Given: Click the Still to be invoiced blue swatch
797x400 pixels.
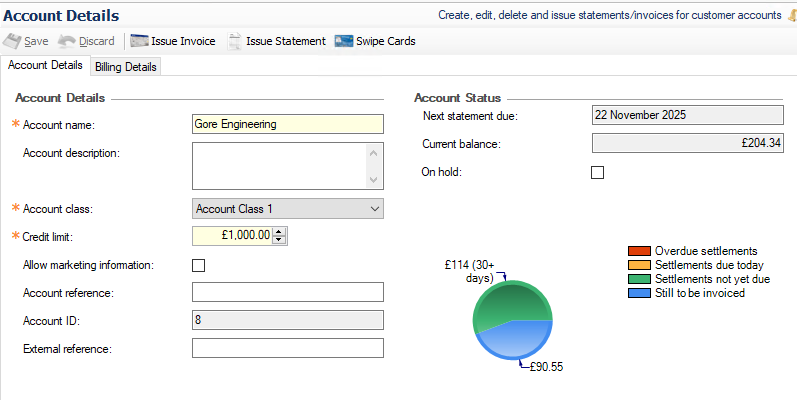Looking at the screenshot, I should pyautogui.click(x=638, y=293).
